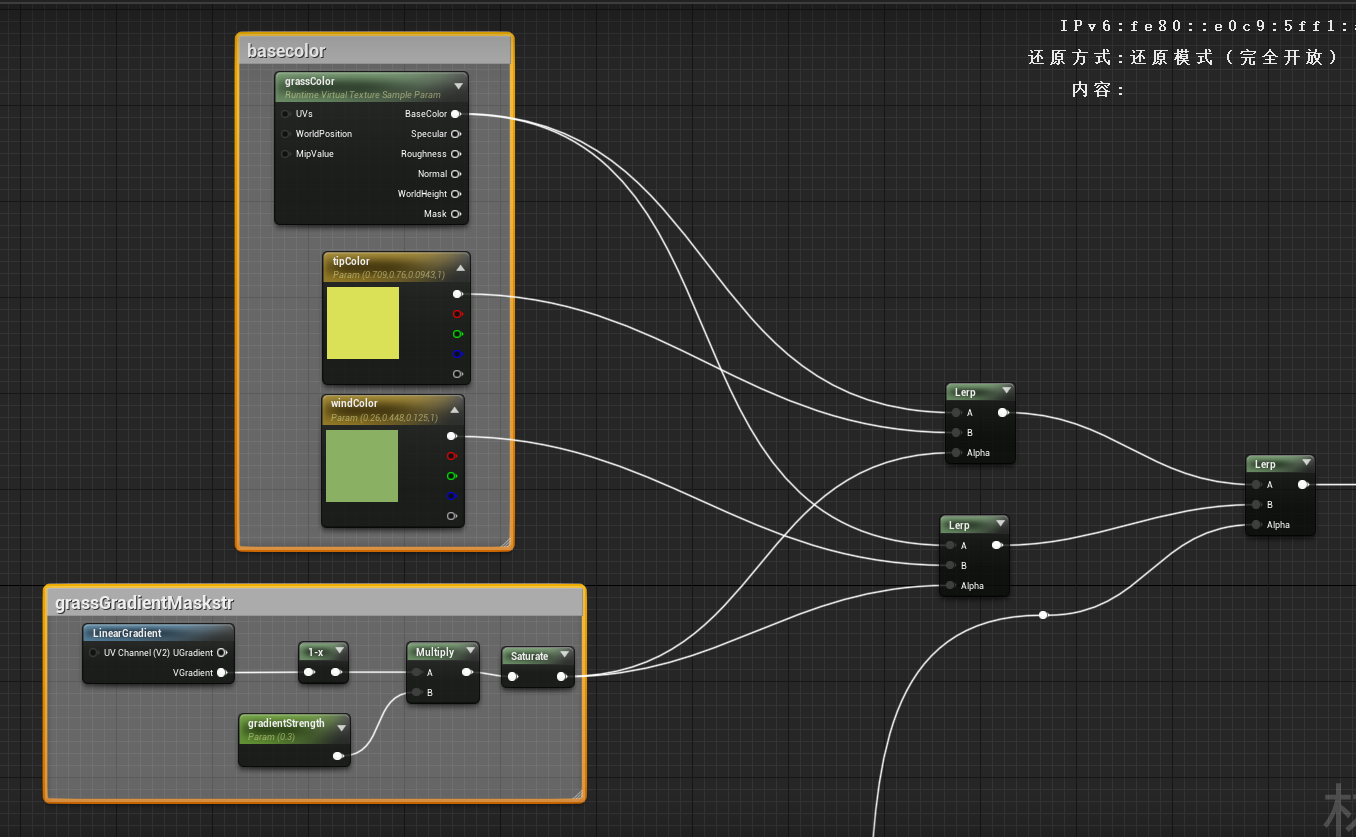Collapse the Multiply node arrow
The height and width of the screenshot is (837, 1356).
coord(469,652)
